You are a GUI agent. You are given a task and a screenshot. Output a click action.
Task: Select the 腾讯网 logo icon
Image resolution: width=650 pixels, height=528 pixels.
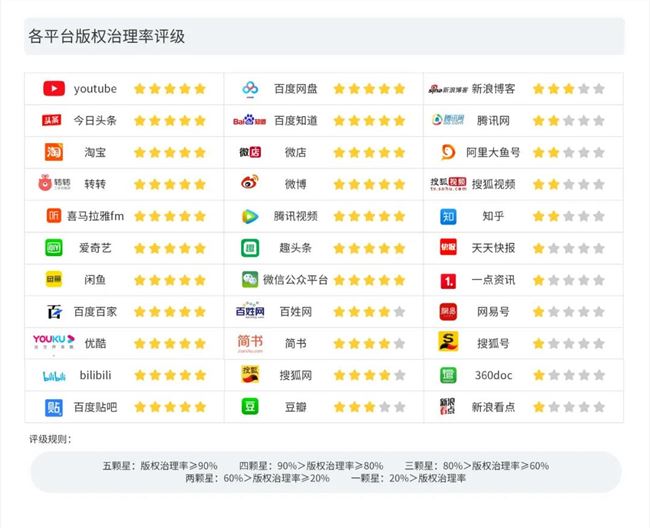point(448,120)
